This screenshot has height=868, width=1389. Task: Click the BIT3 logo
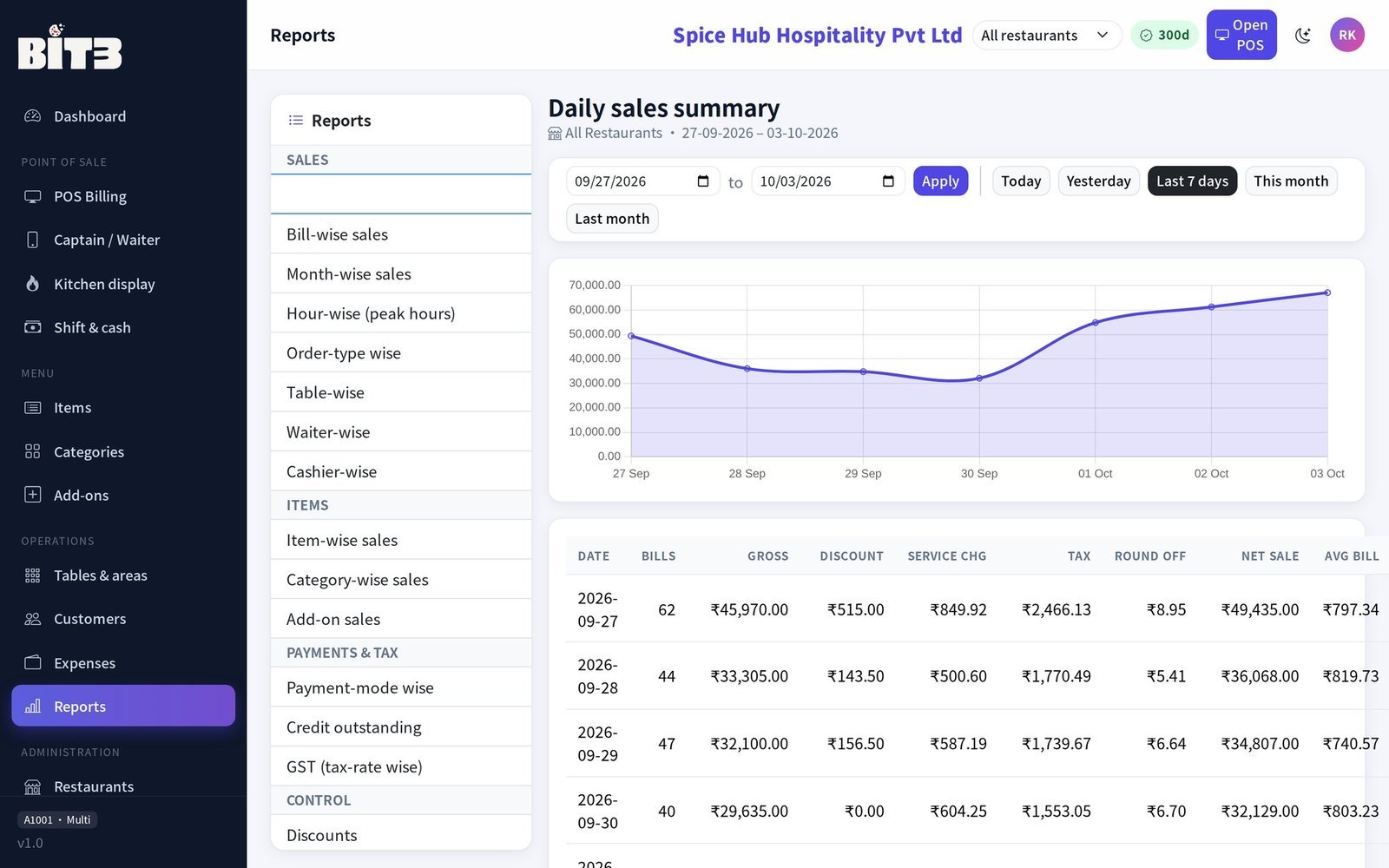(x=69, y=47)
